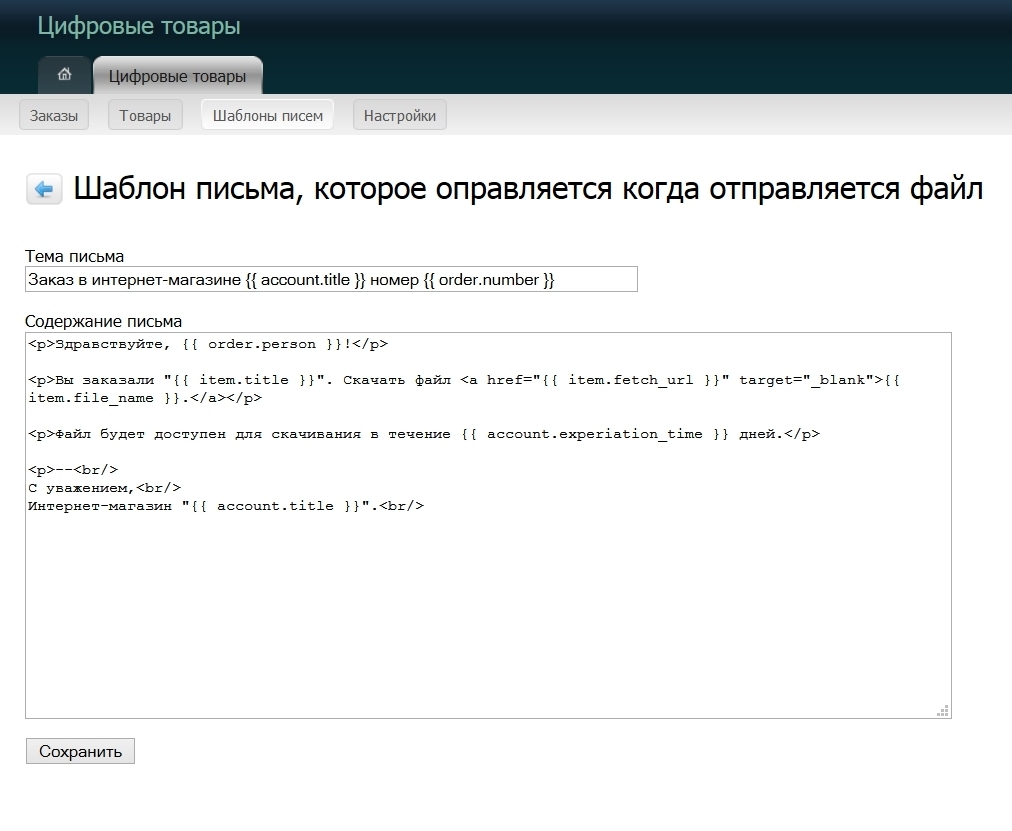1012x831 pixels.
Task: Switch to the Цифровые товары tab
Action: click(177, 76)
